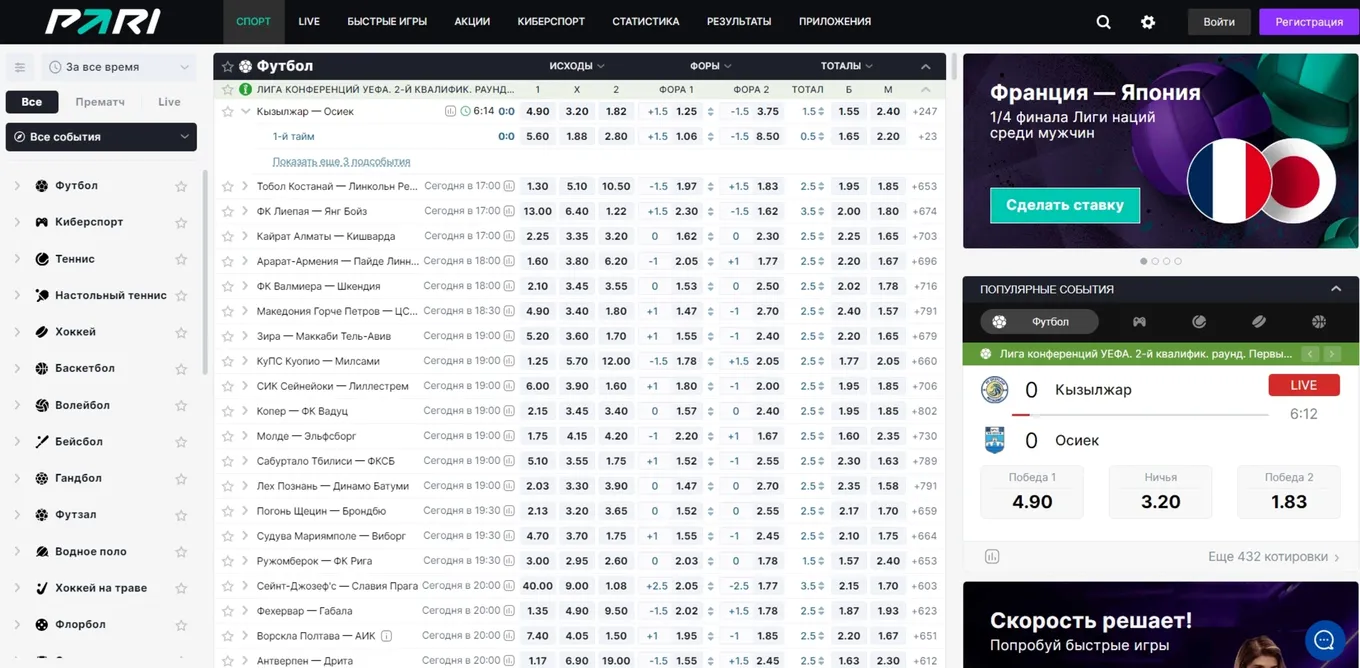Expand Киберспорт in sports sidebar
This screenshot has width=1360, height=668.
click(17, 222)
